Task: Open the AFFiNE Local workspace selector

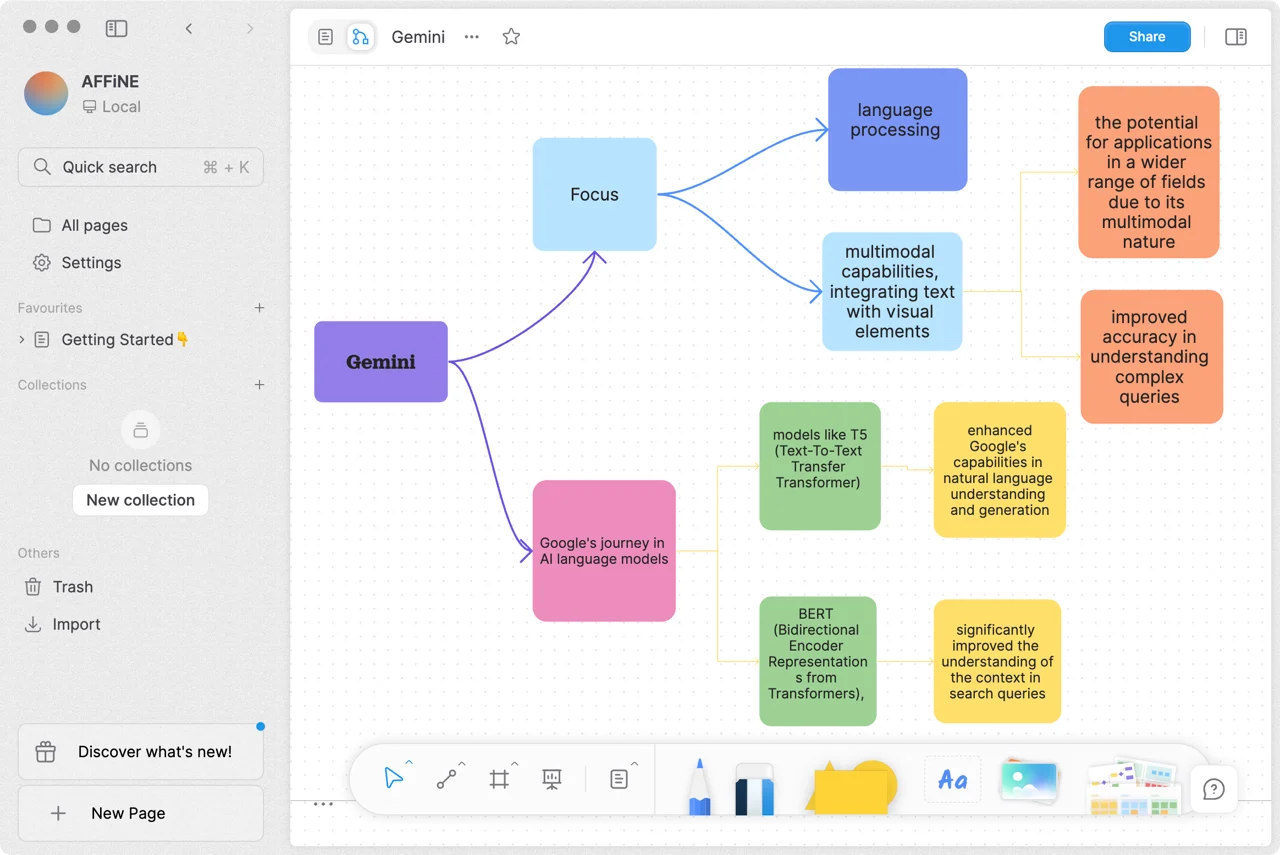Action: coord(83,94)
